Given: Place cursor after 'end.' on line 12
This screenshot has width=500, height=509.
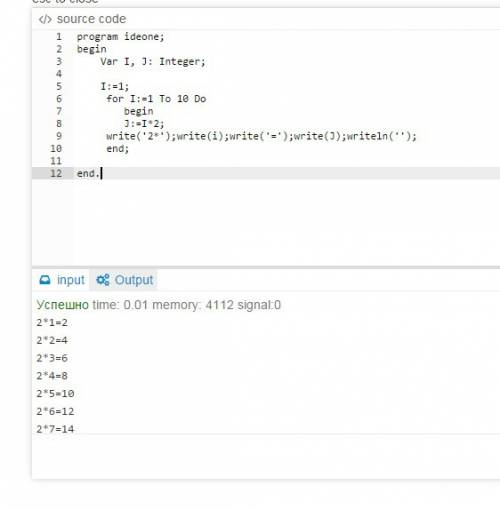Looking at the screenshot, I should 101,173.
